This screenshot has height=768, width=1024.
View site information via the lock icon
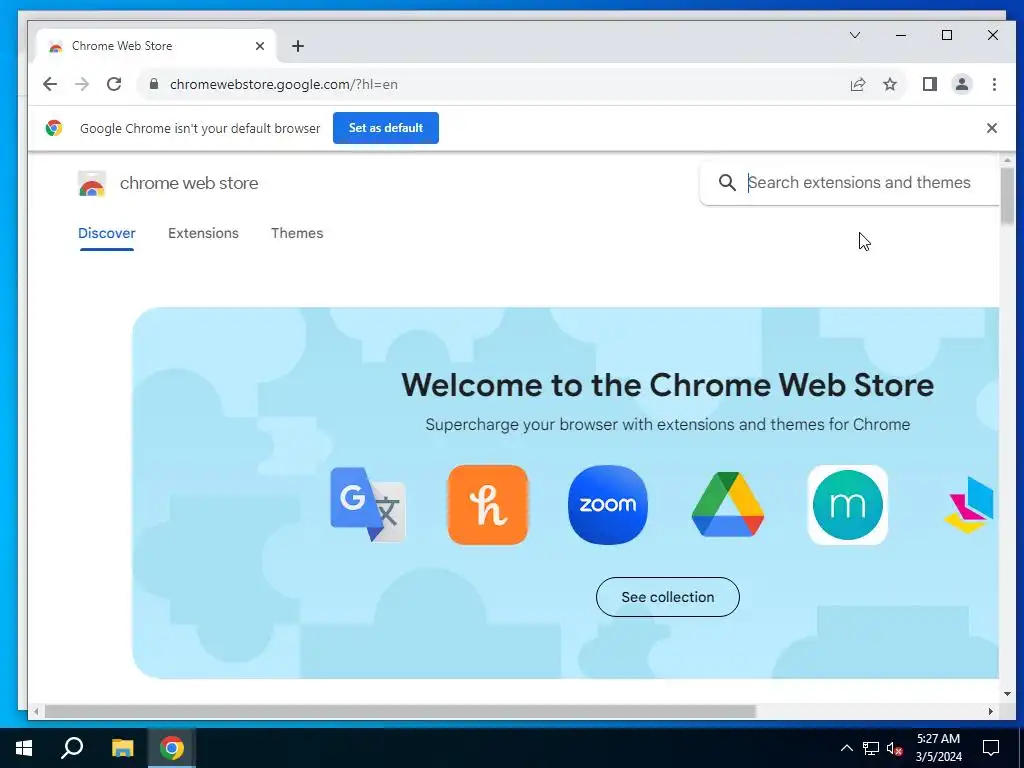coord(153,84)
